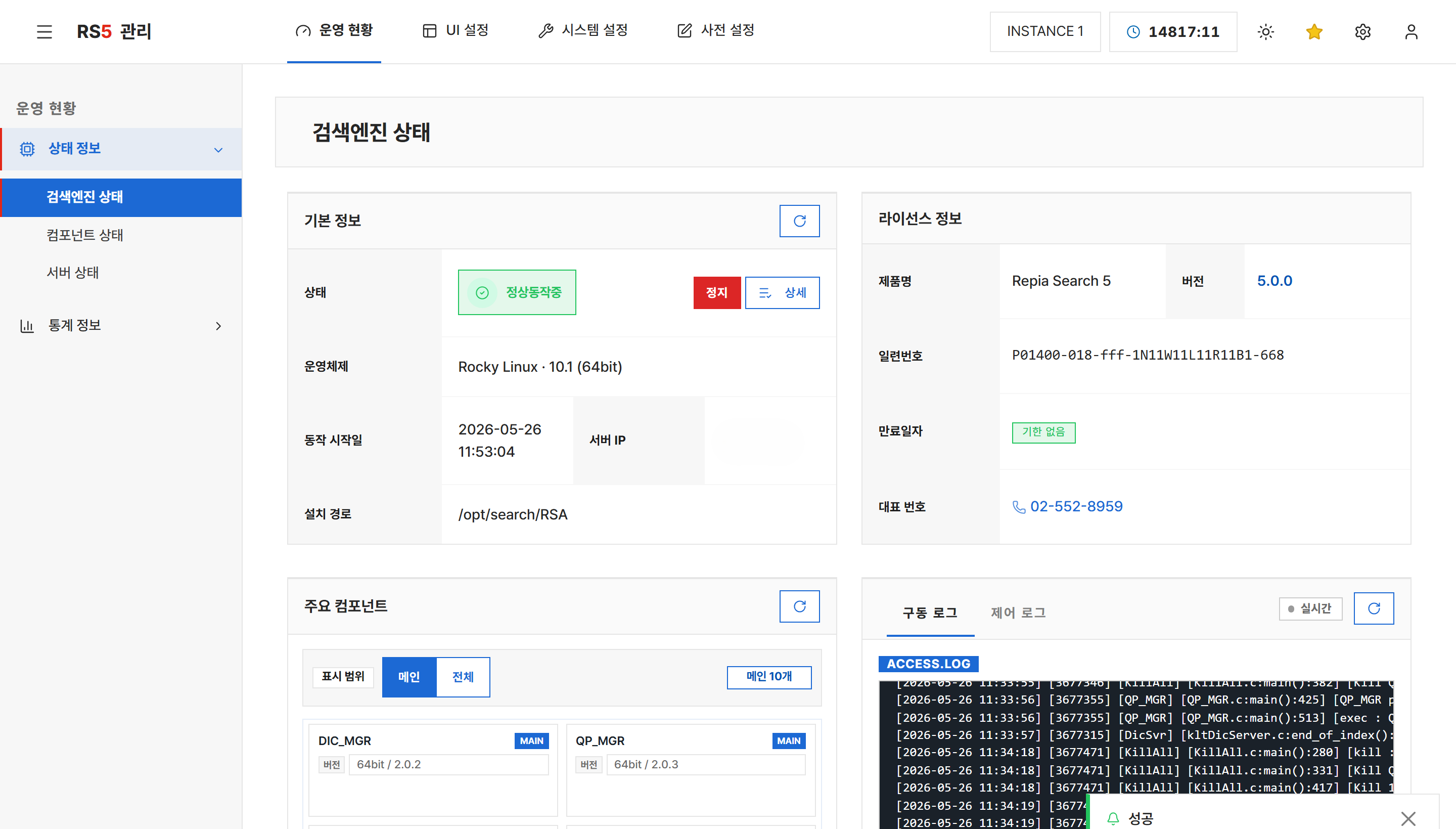This screenshot has height=829, width=1456.
Task: Switch to the 제어 로그 tab
Action: point(1018,613)
